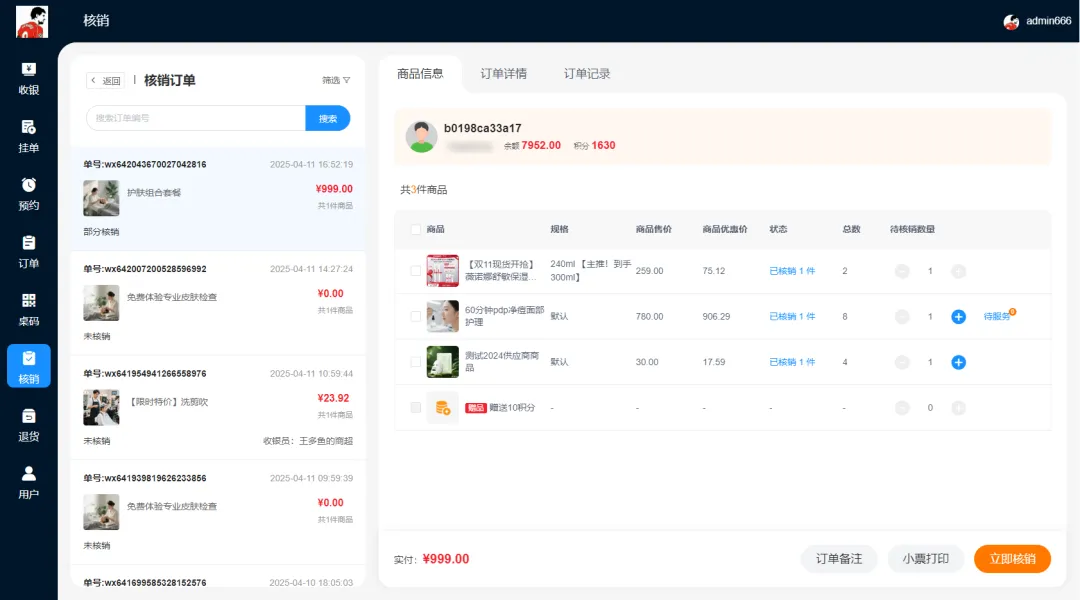Open 【限时特价】洗剪吹 order thumbnail
The height and width of the screenshot is (600, 1080).
[101, 408]
